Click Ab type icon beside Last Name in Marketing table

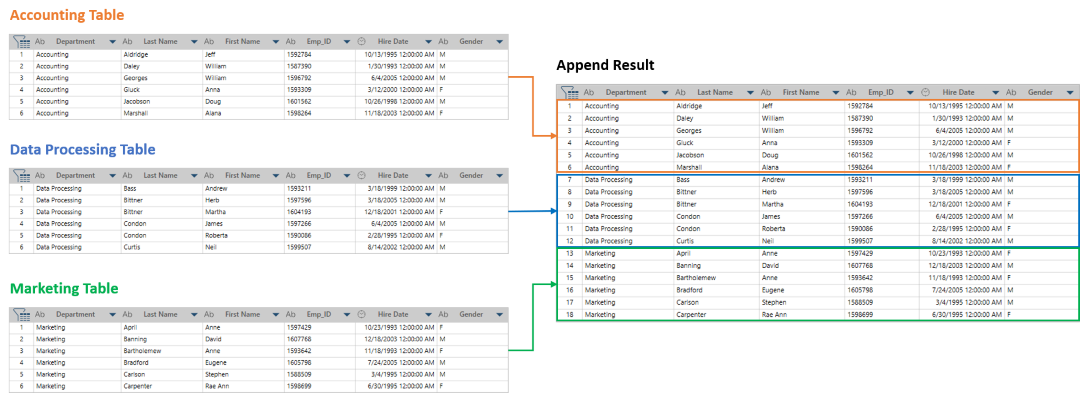pyautogui.click(x=127, y=315)
